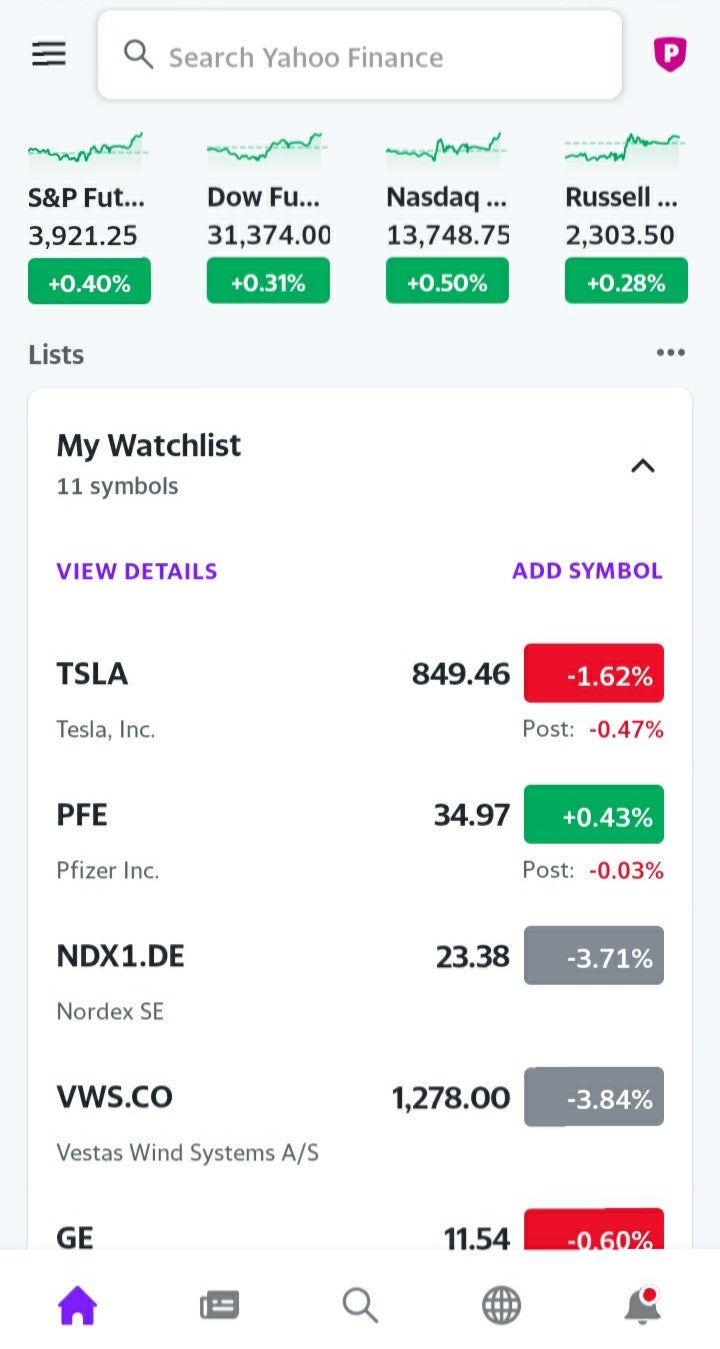This screenshot has width=720, height=1349.
Task: Open the Lists three-dot options menu
Action: pos(670,353)
